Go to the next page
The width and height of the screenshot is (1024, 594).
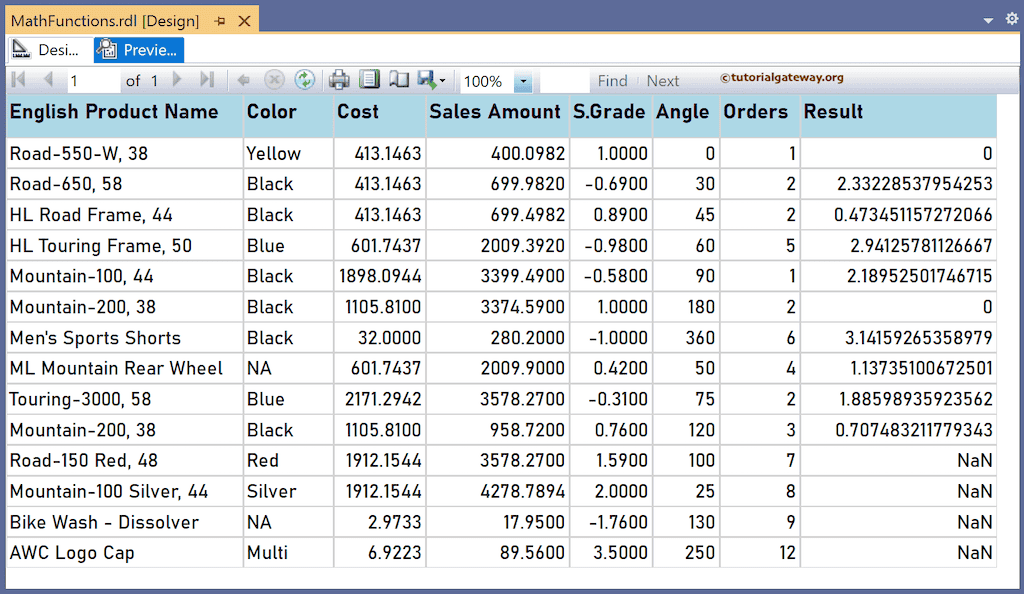(176, 80)
